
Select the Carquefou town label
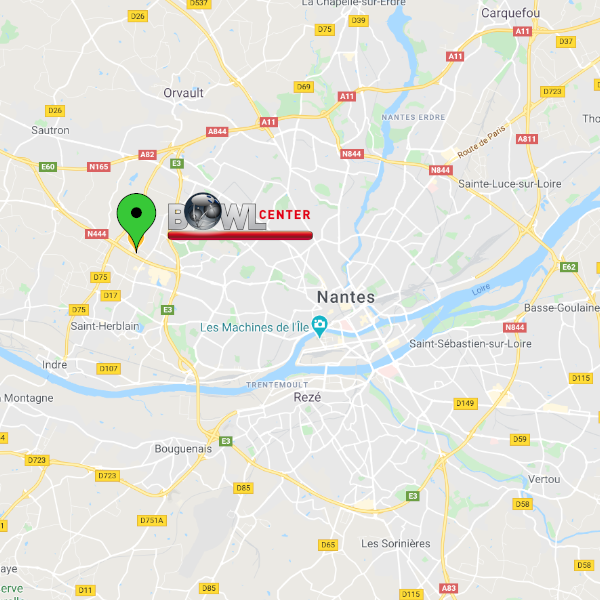click(510, 13)
